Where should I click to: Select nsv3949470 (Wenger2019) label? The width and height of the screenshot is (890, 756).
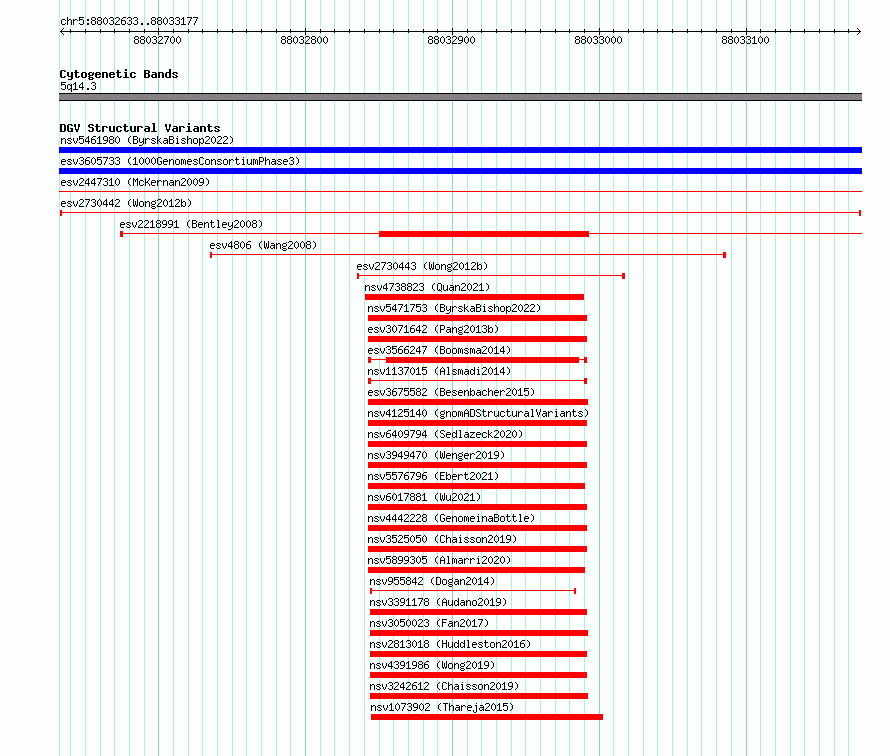[436, 455]
